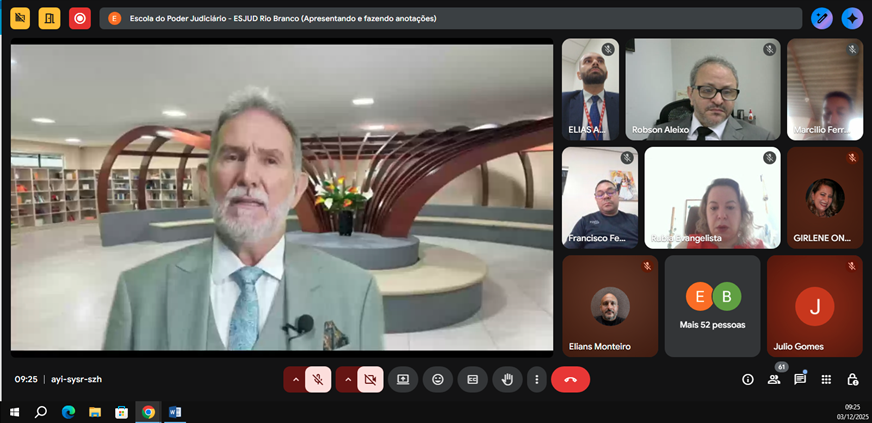Raise your hand in meeting
Viewport: 872px width, 423px height.
(507, 380)
